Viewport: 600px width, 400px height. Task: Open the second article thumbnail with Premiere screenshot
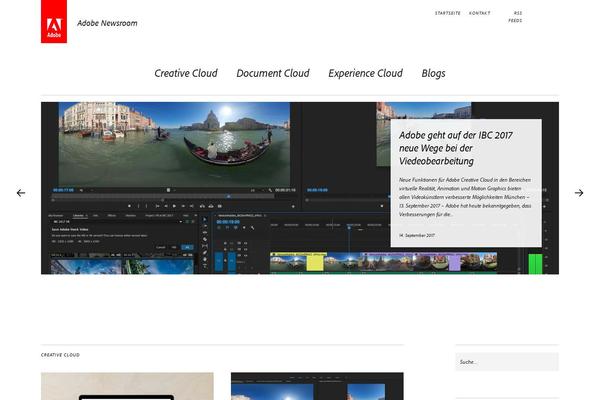317,386
